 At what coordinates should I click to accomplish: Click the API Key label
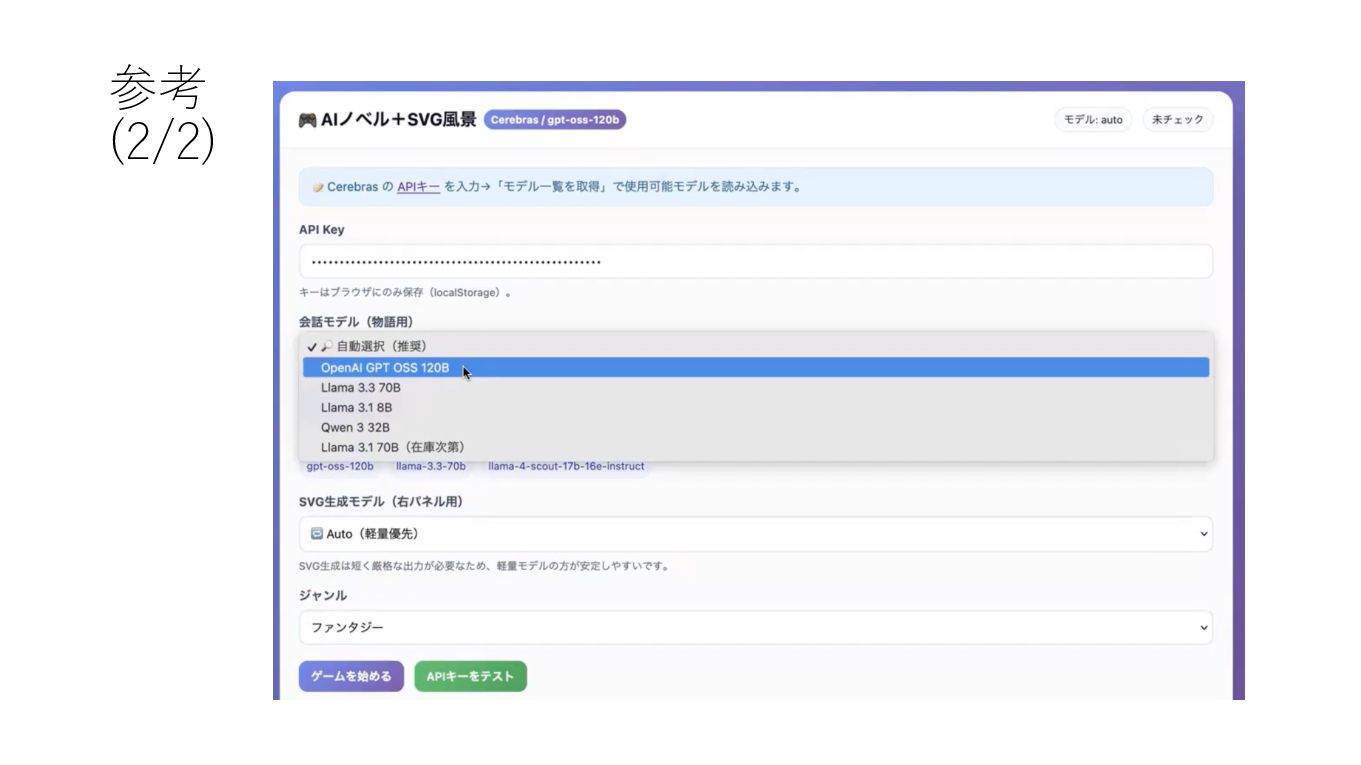[x=321, y=230]
